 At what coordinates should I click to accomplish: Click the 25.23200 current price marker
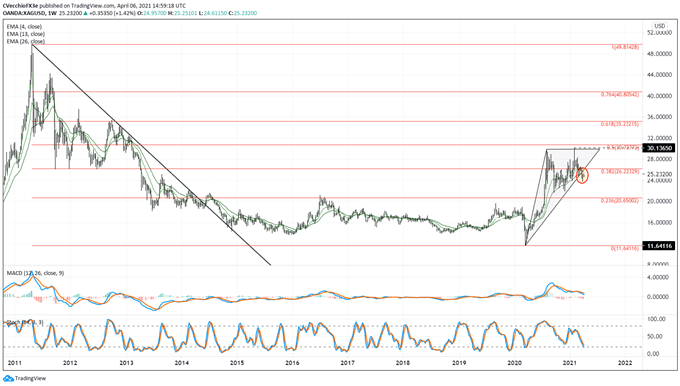point(659,174)
